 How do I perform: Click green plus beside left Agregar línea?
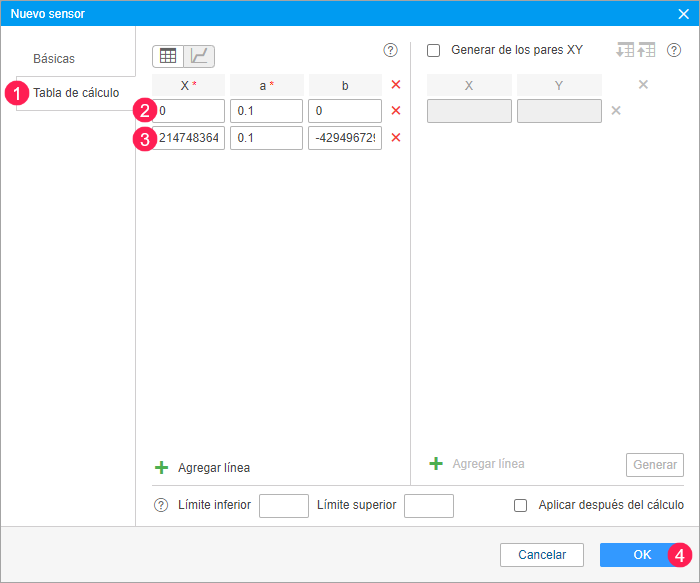click(161, 467)
